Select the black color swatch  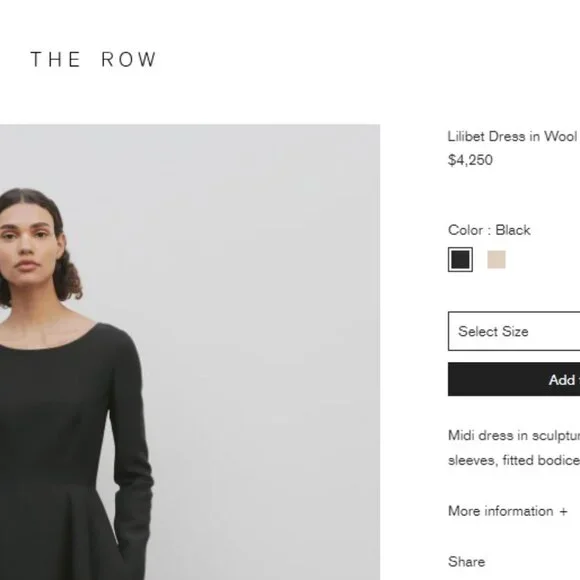pos(460,260)
